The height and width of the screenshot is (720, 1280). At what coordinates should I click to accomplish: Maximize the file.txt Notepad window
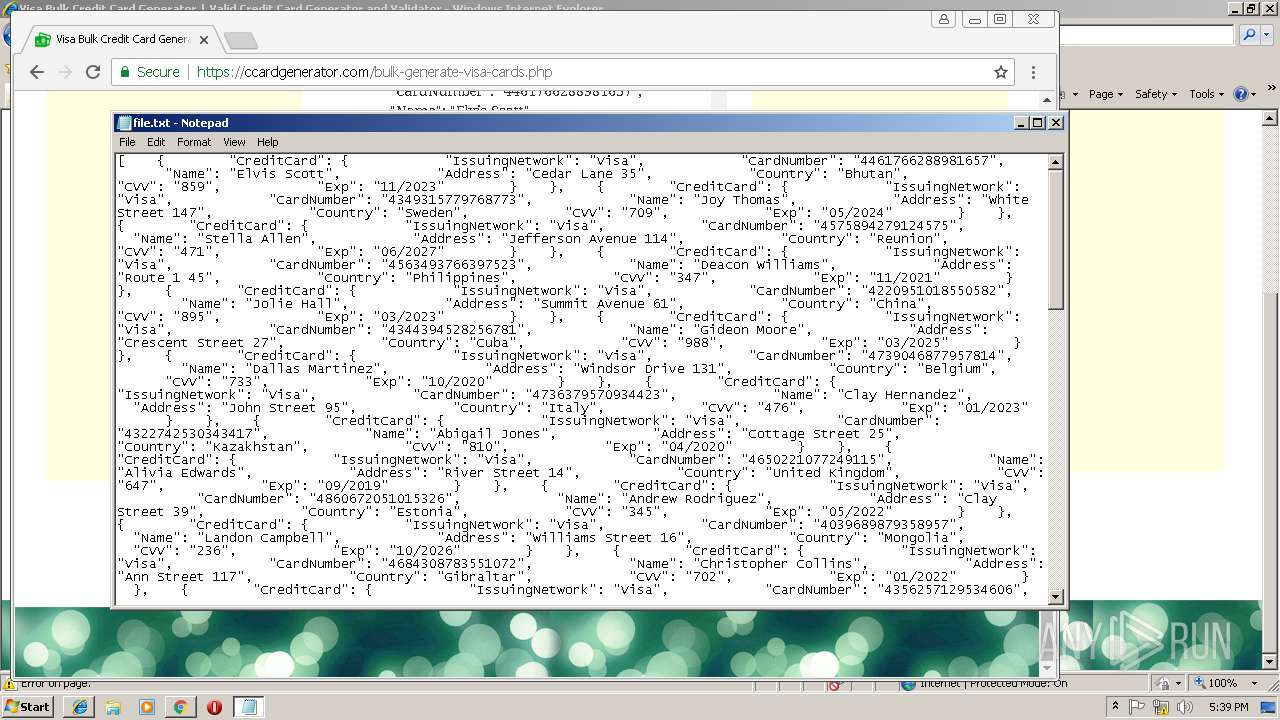pos(1038,122)
